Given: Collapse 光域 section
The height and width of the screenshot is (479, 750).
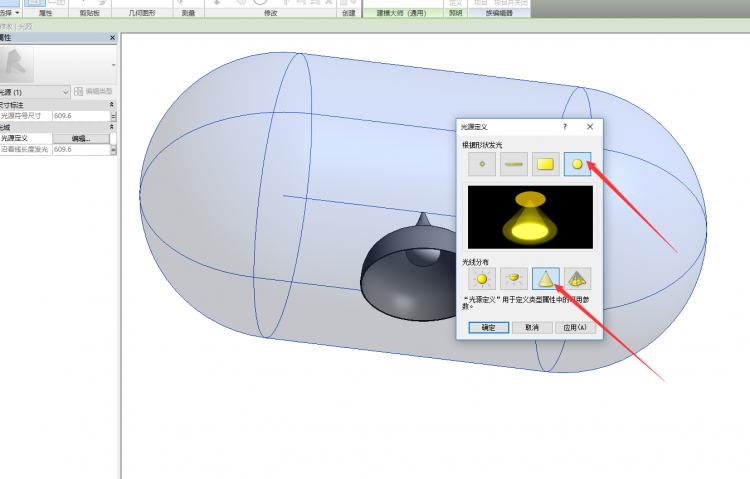Looking at the screenshot, I should click(x=111, y=127).
